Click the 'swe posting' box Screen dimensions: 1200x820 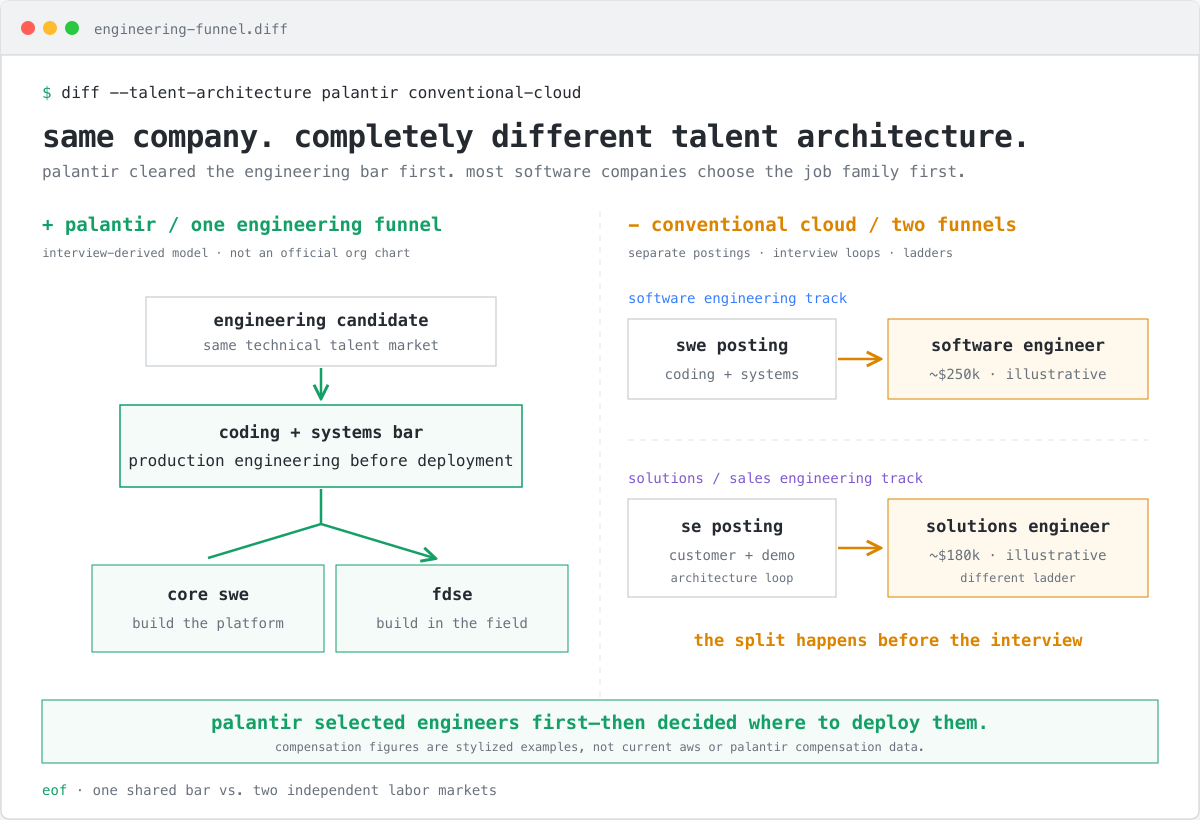(732, 359)
